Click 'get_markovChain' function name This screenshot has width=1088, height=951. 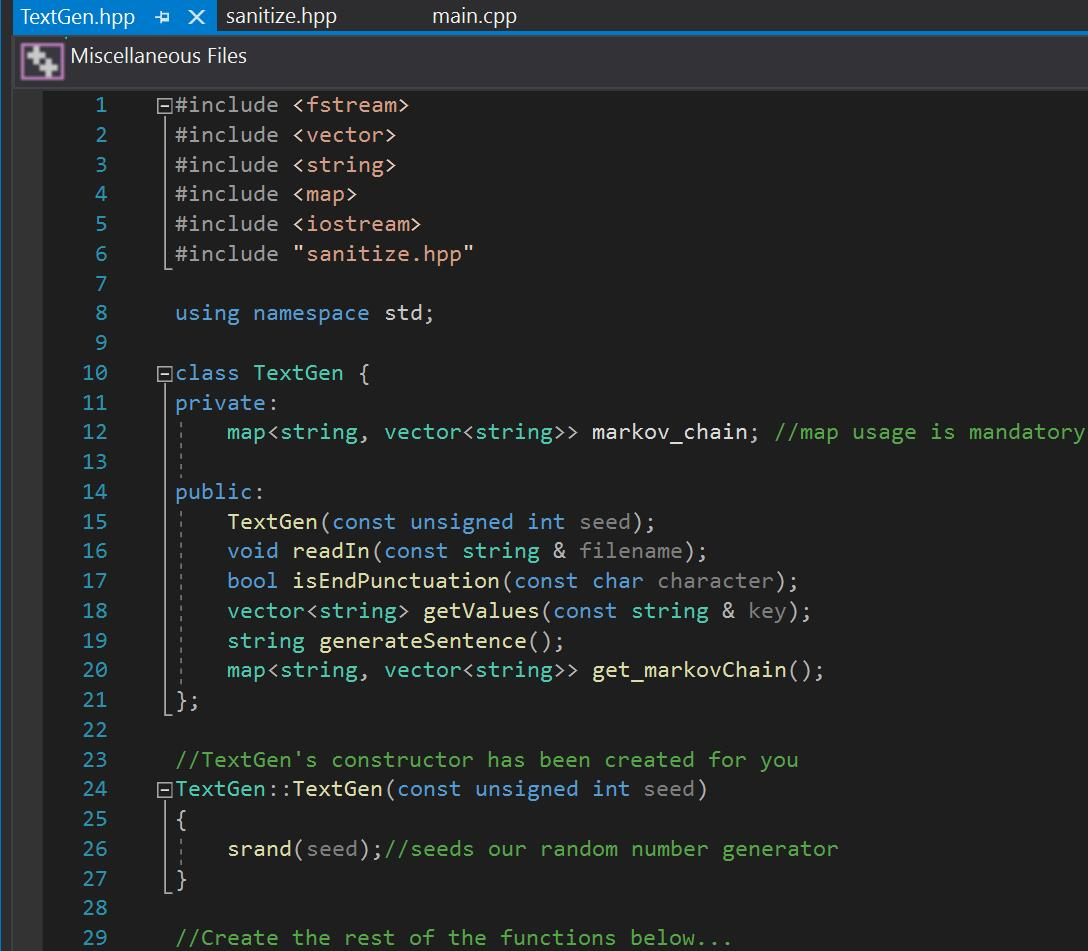[689, 671]
